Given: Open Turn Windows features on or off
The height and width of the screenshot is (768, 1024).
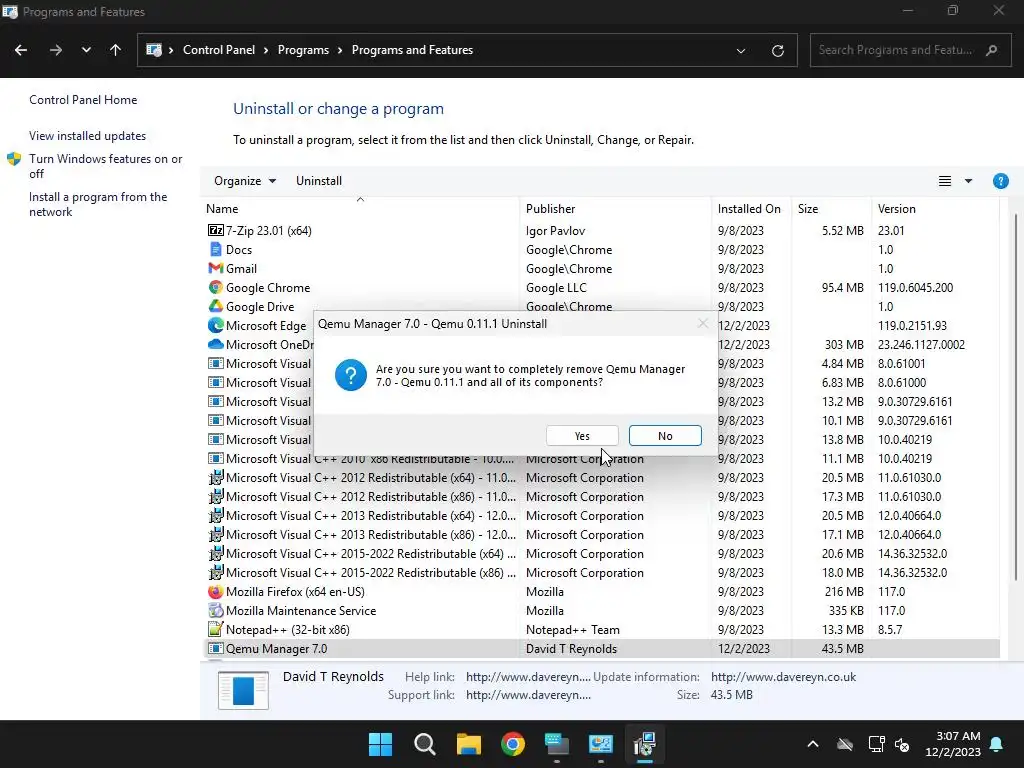Looking at the screenshot, I should pos(106,166).
